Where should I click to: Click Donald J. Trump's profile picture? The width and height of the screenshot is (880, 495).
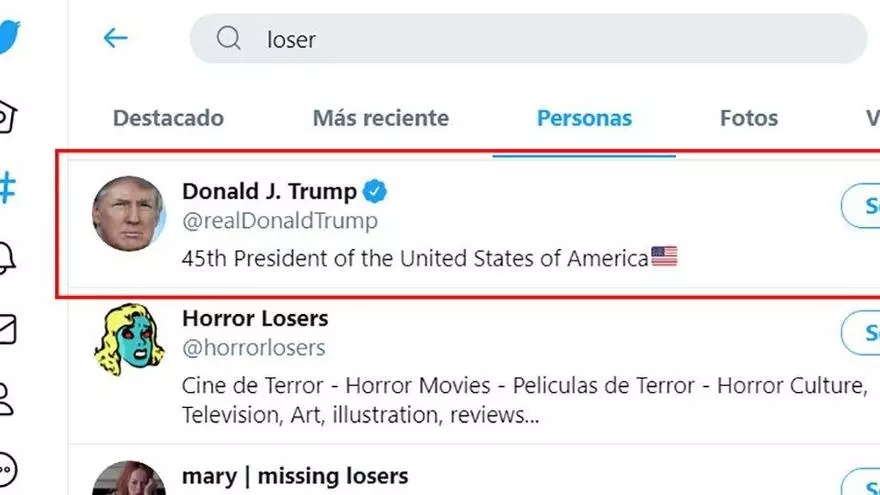129,213
